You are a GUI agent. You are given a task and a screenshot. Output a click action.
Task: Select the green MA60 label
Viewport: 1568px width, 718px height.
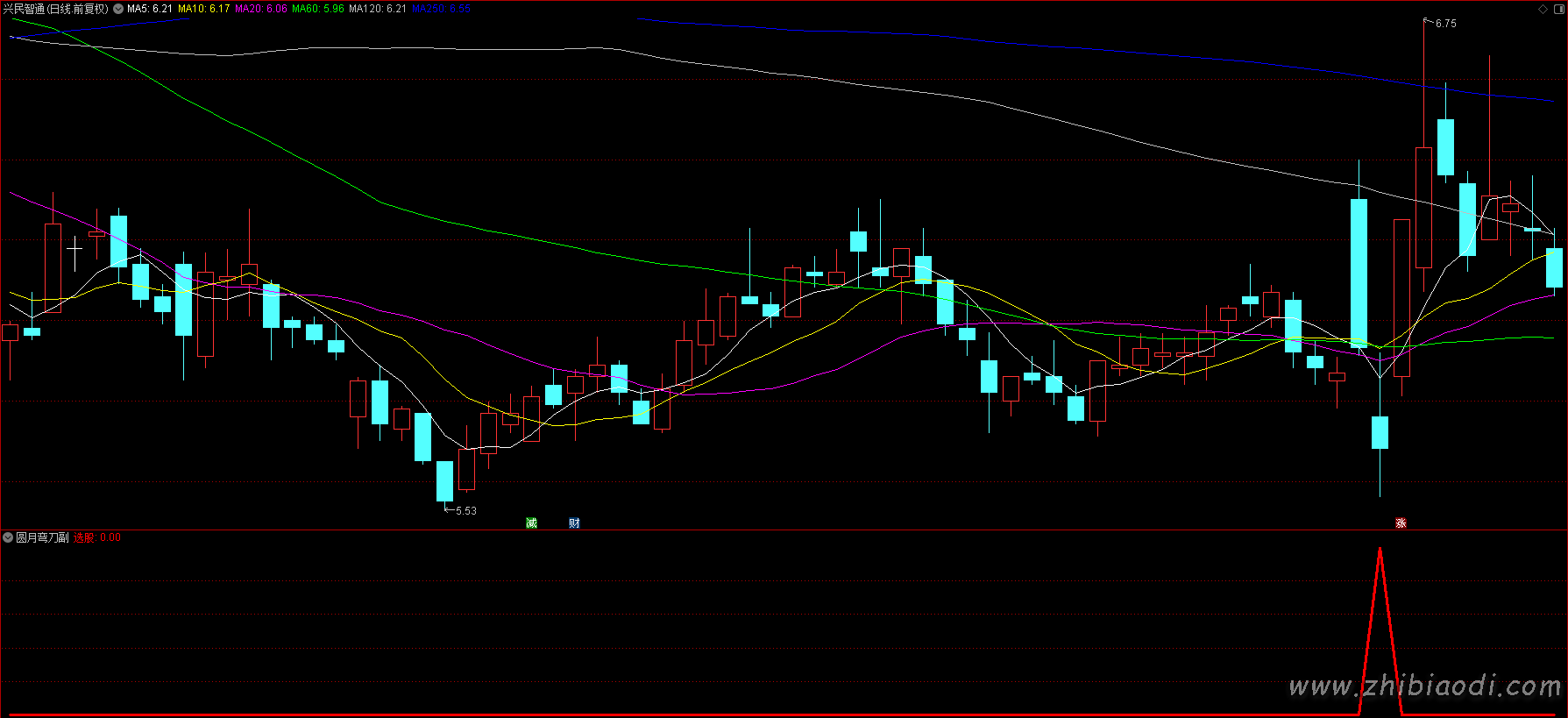(x=317, y=9)
